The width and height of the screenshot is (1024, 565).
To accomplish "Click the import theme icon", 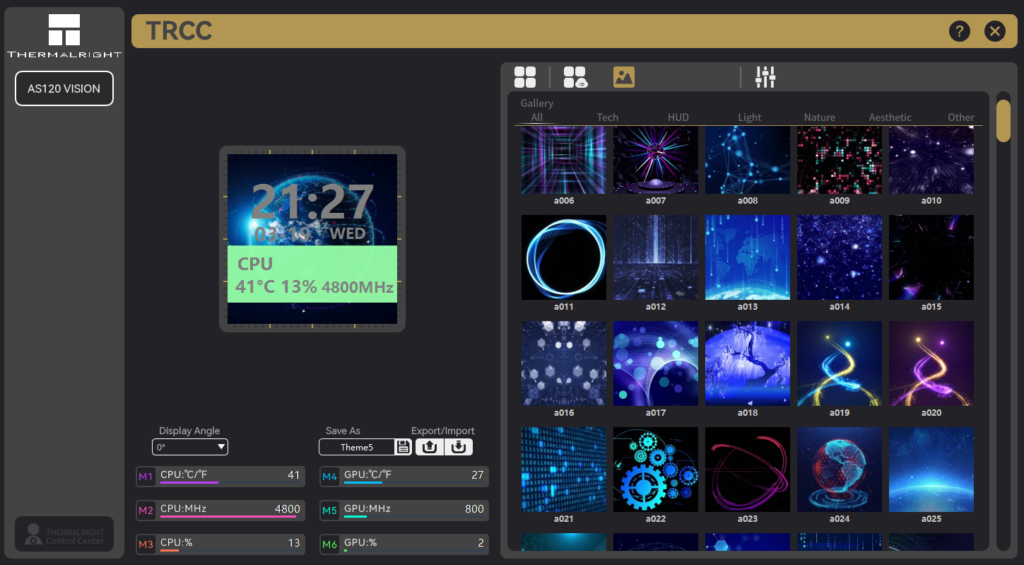I will coord(458,447).
